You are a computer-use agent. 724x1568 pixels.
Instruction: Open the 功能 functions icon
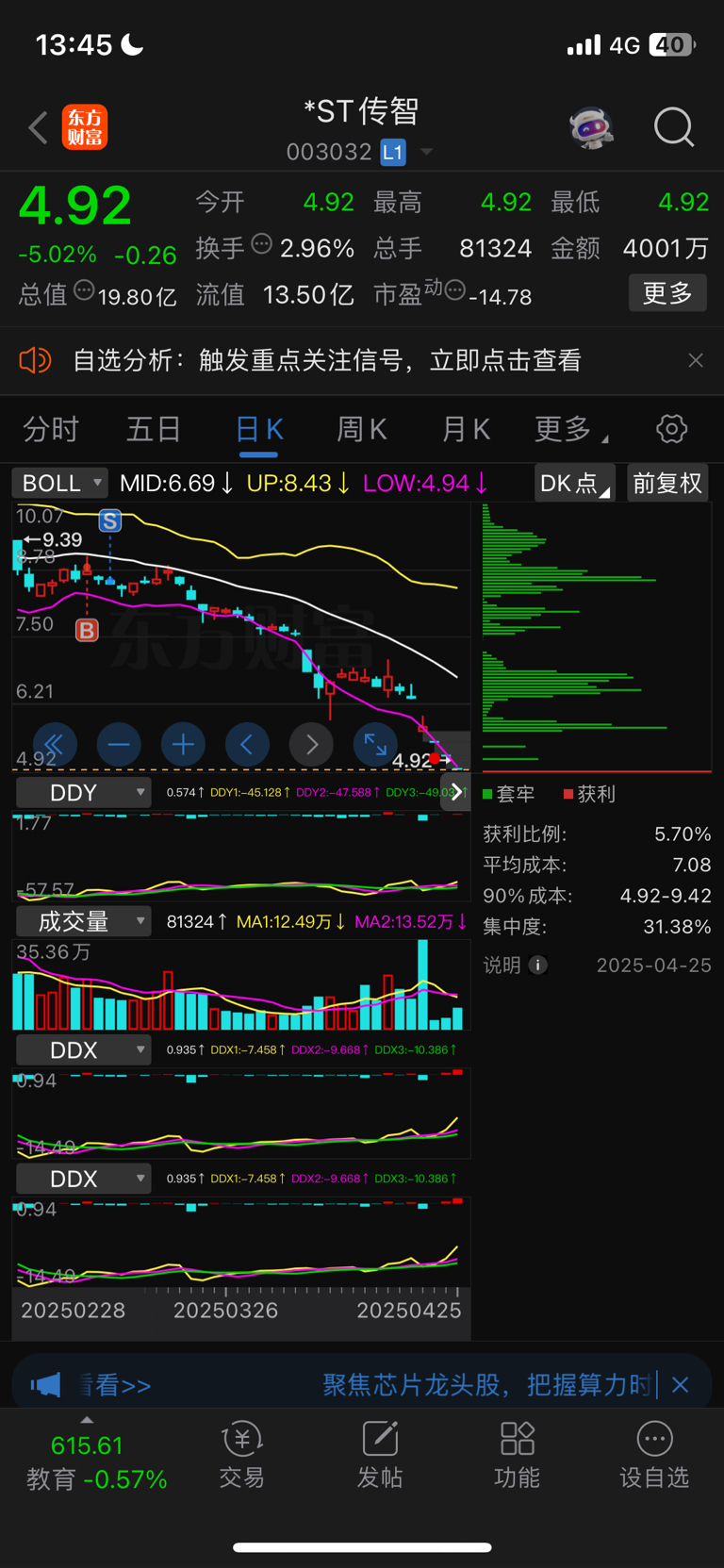coord(518,1455)
